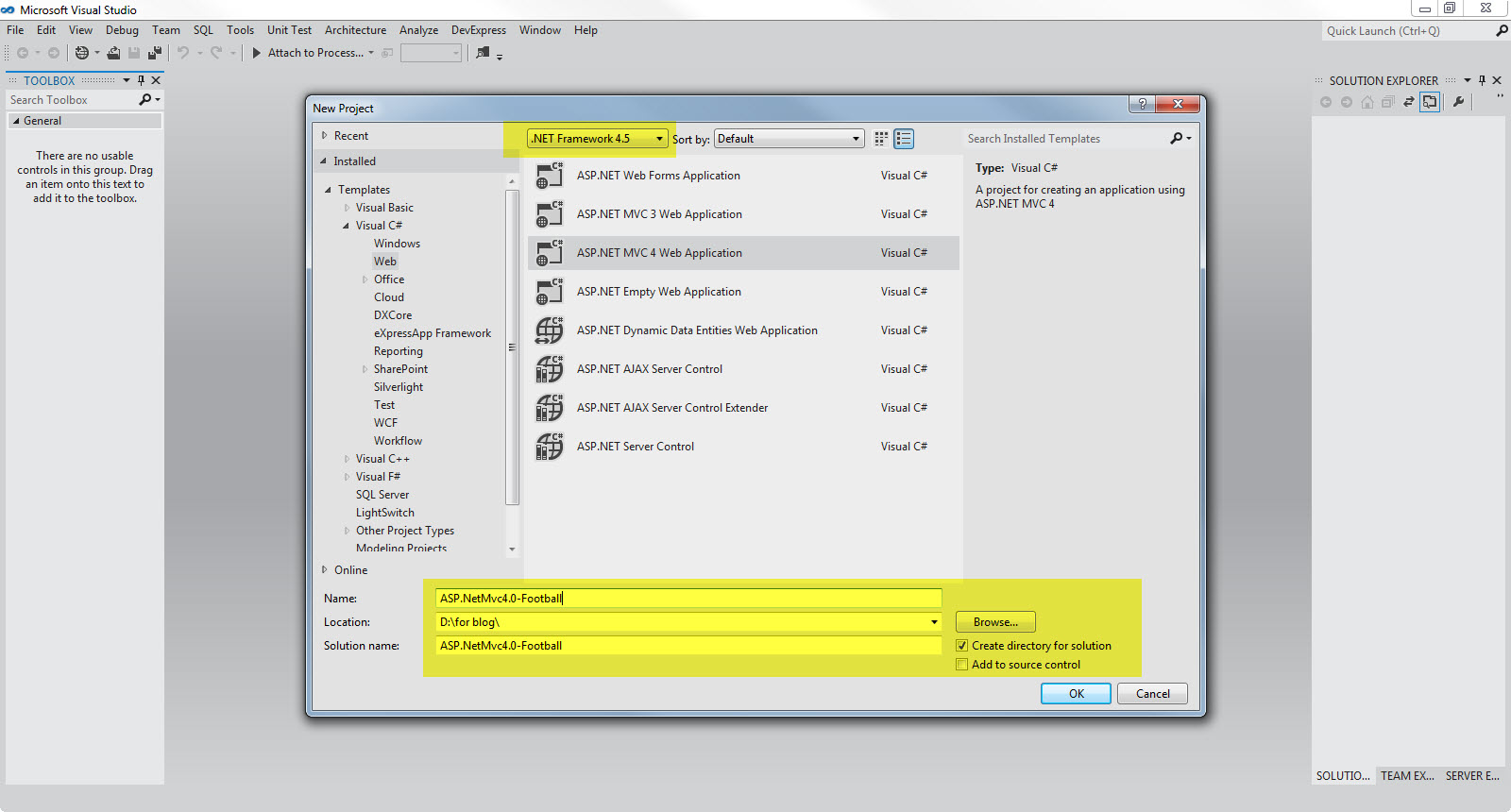Click the Open File toolbar icon
The width and height of the screenshot is (1511, 812).
[113, 53]
